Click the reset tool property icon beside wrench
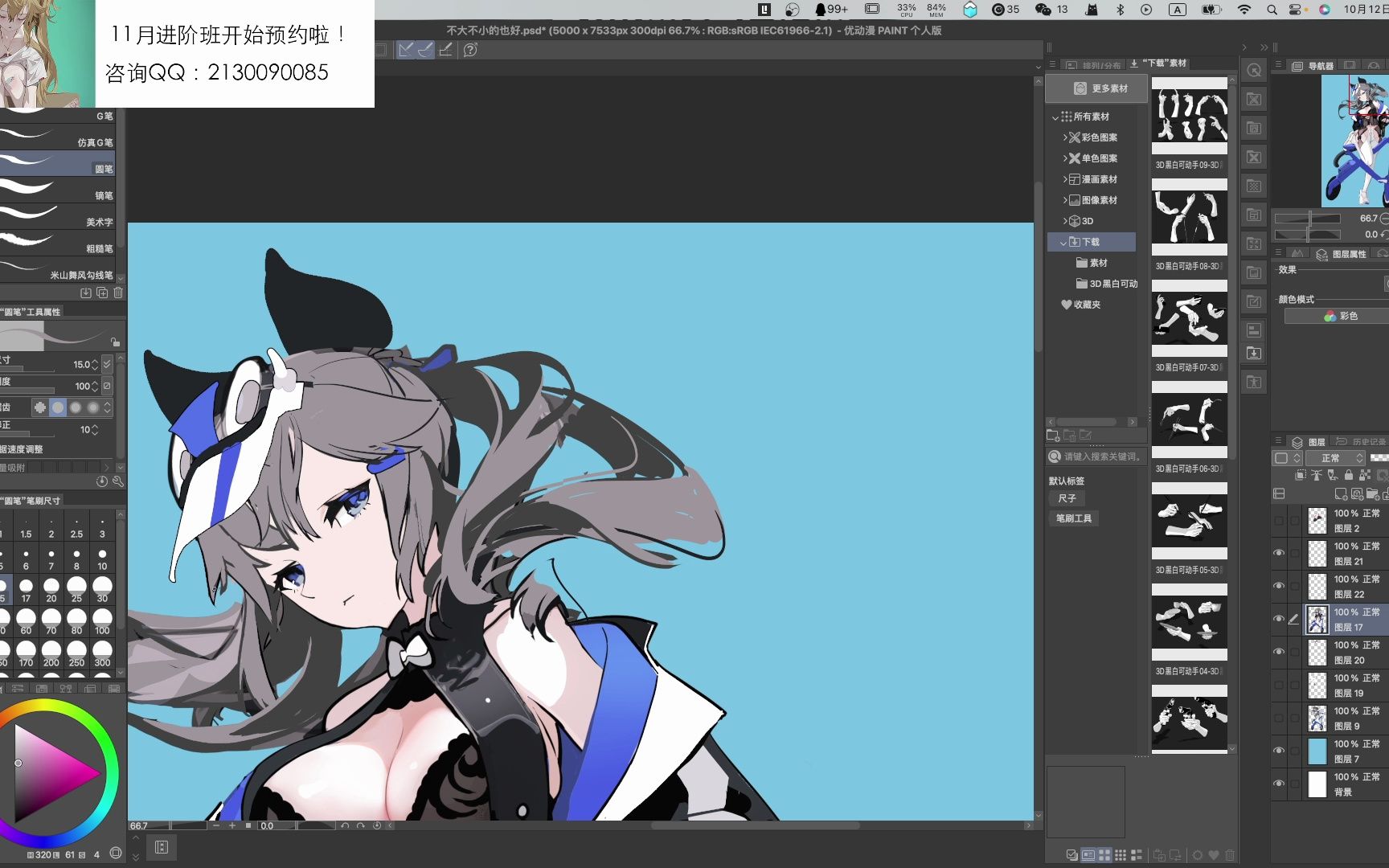This screenshot has width=1389, height=868. (x=102, y=481)
